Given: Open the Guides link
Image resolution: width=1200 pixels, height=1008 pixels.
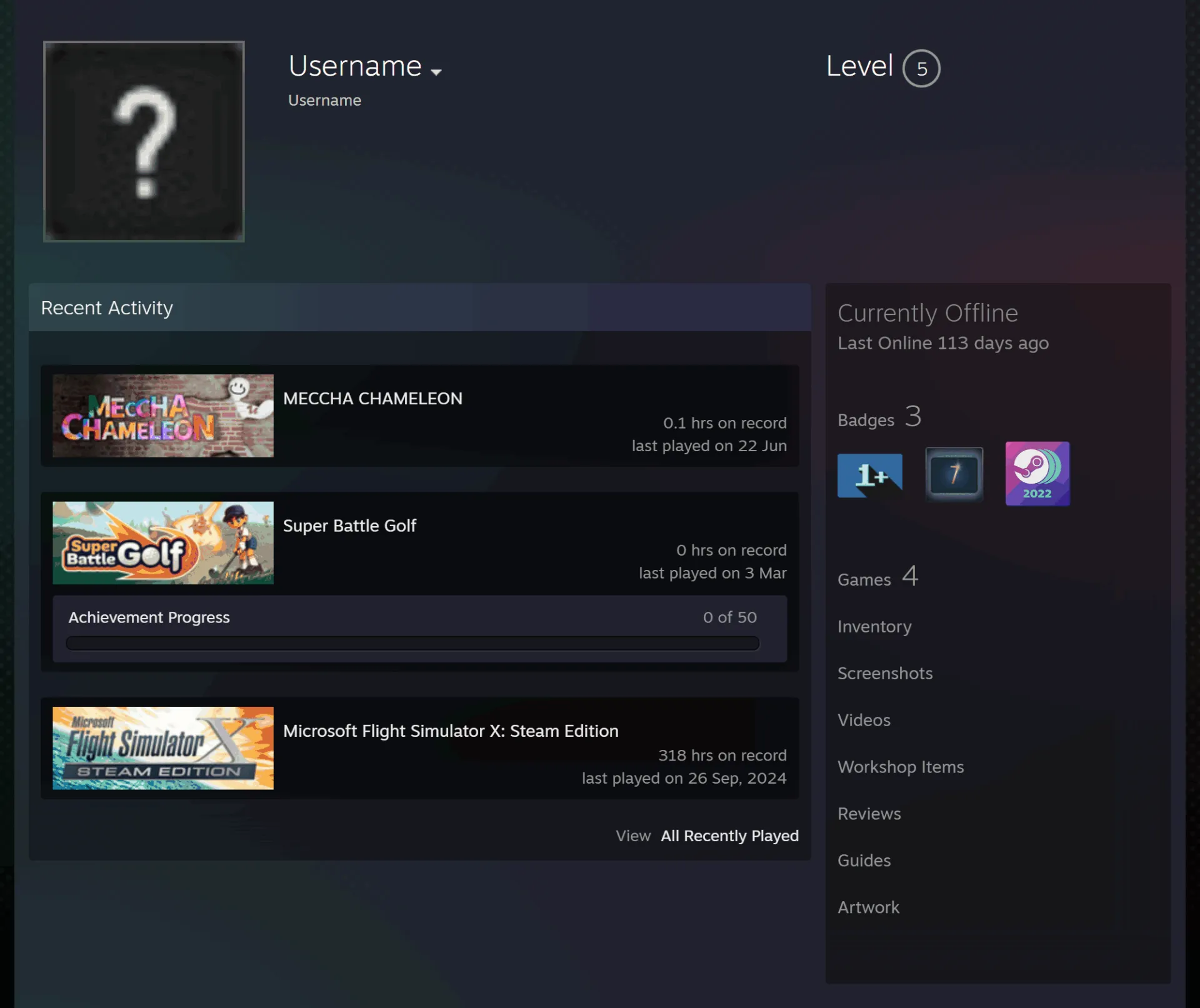Looking at the screenshot, I should coord(864,861).
